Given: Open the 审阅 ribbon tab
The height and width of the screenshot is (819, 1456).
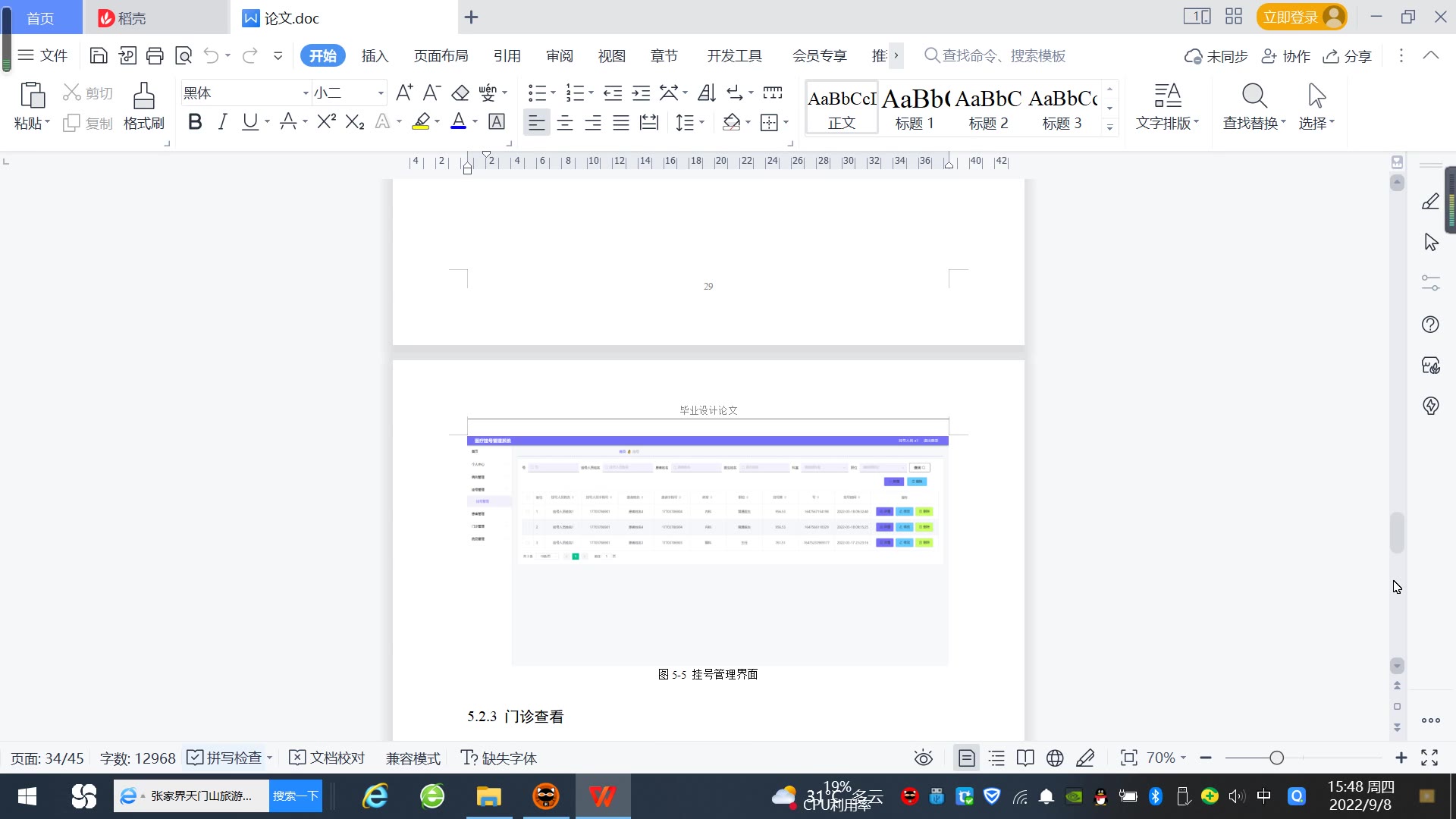Looking at the screenshot, I should 559,55.
